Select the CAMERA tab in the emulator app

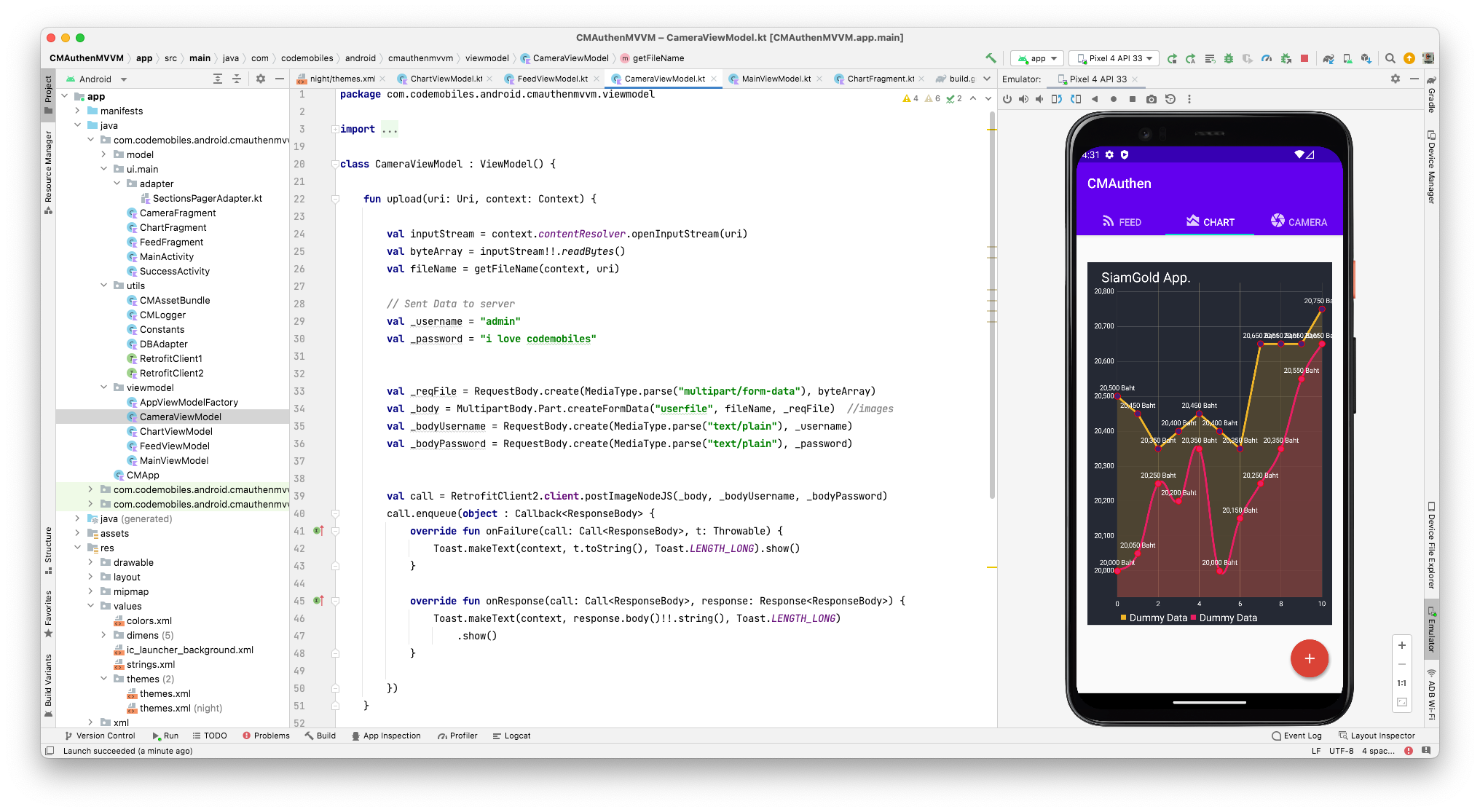[x=1299, y=221]
